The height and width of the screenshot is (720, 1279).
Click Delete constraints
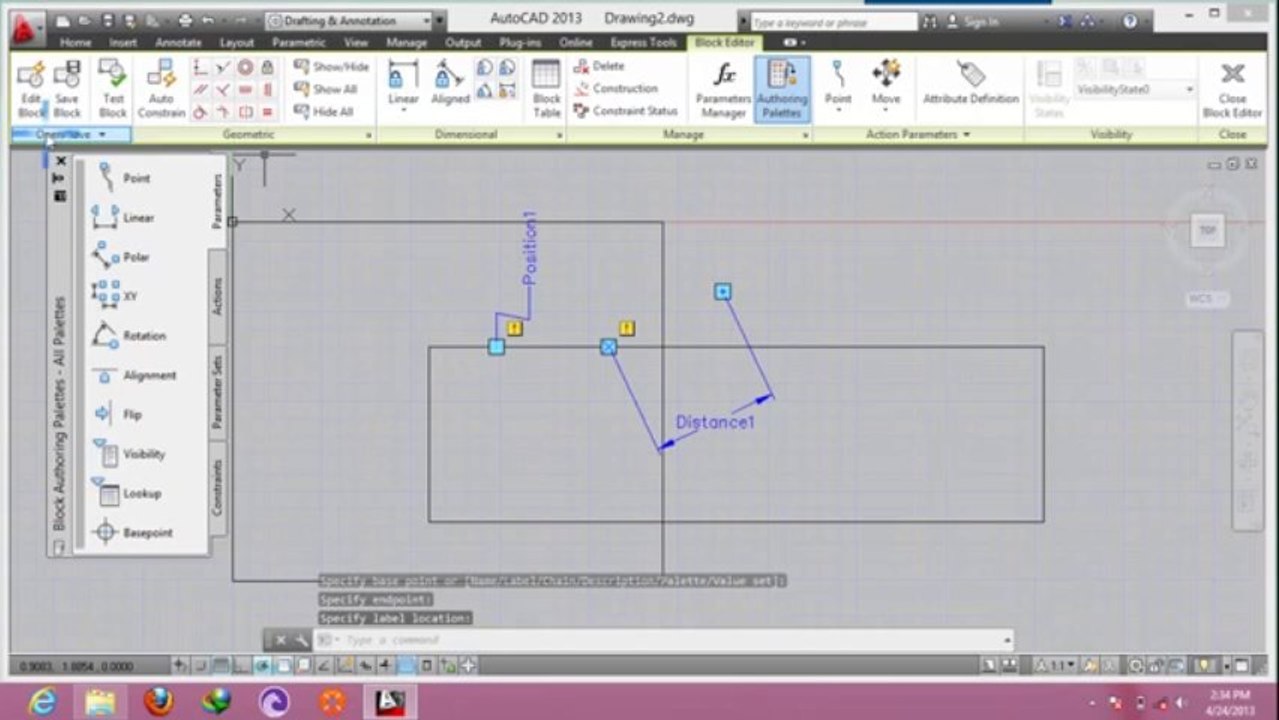(x=599, y=66)
